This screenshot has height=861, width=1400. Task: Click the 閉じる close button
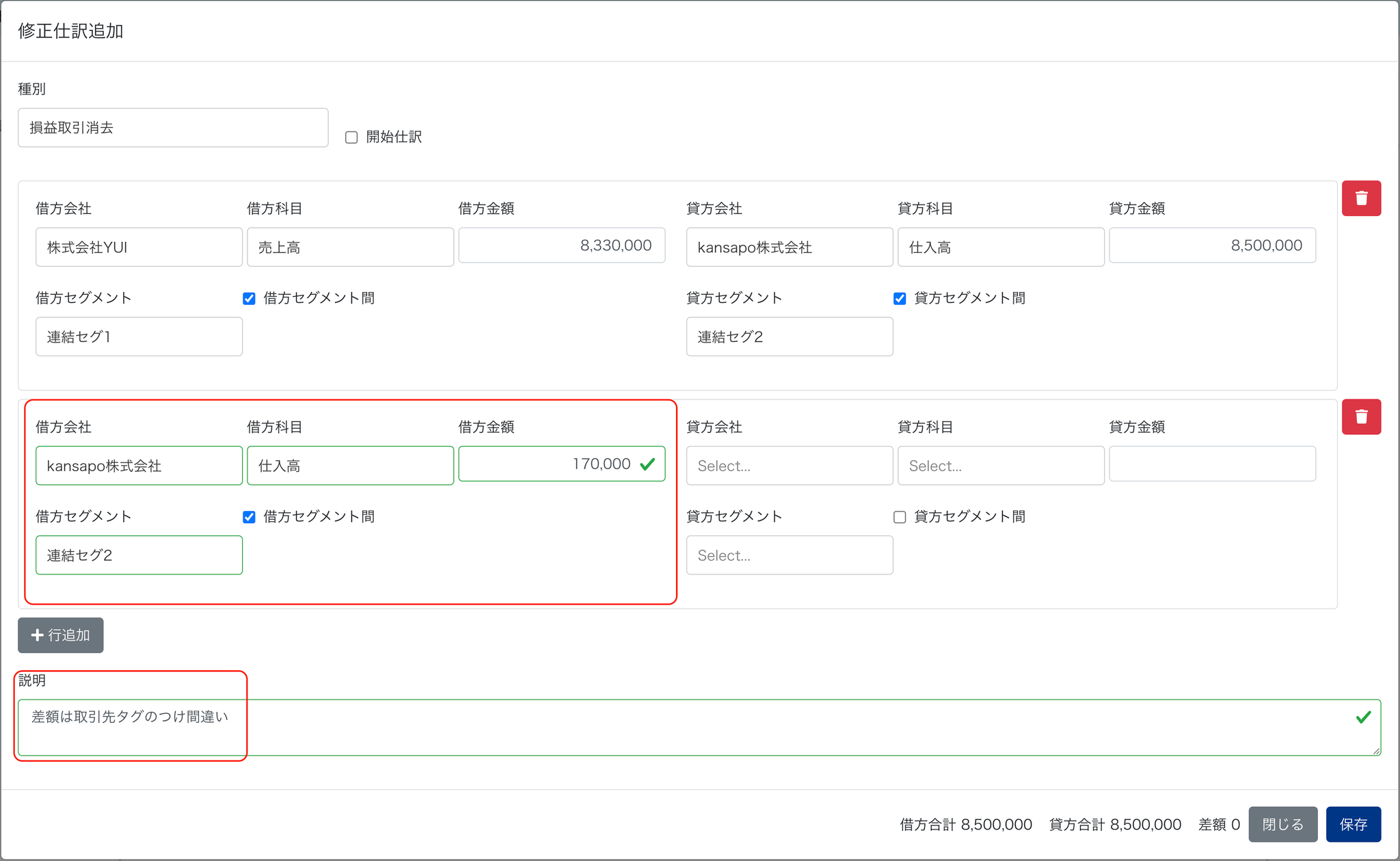coord(1282,824)
